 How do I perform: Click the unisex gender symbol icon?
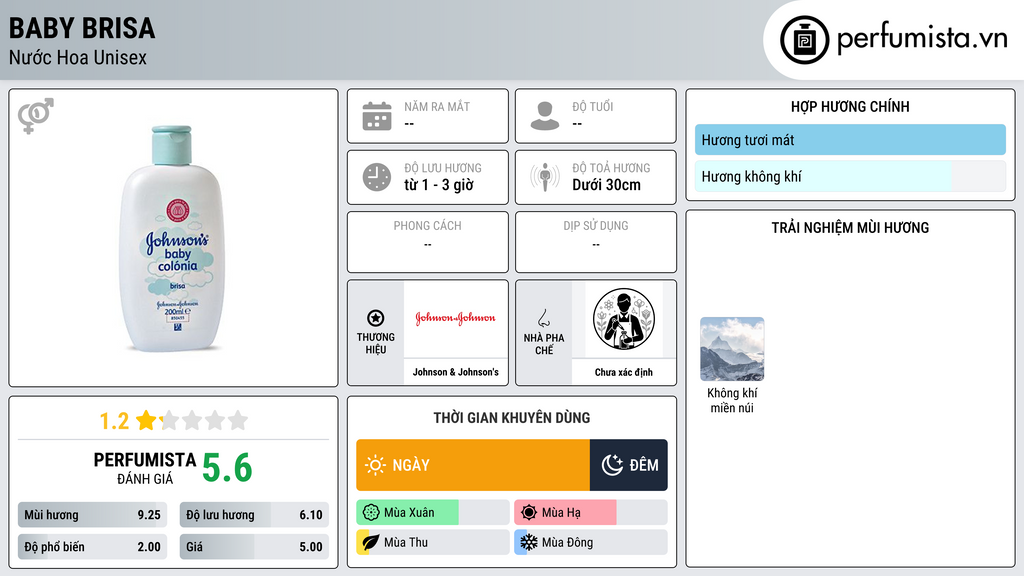36,116
